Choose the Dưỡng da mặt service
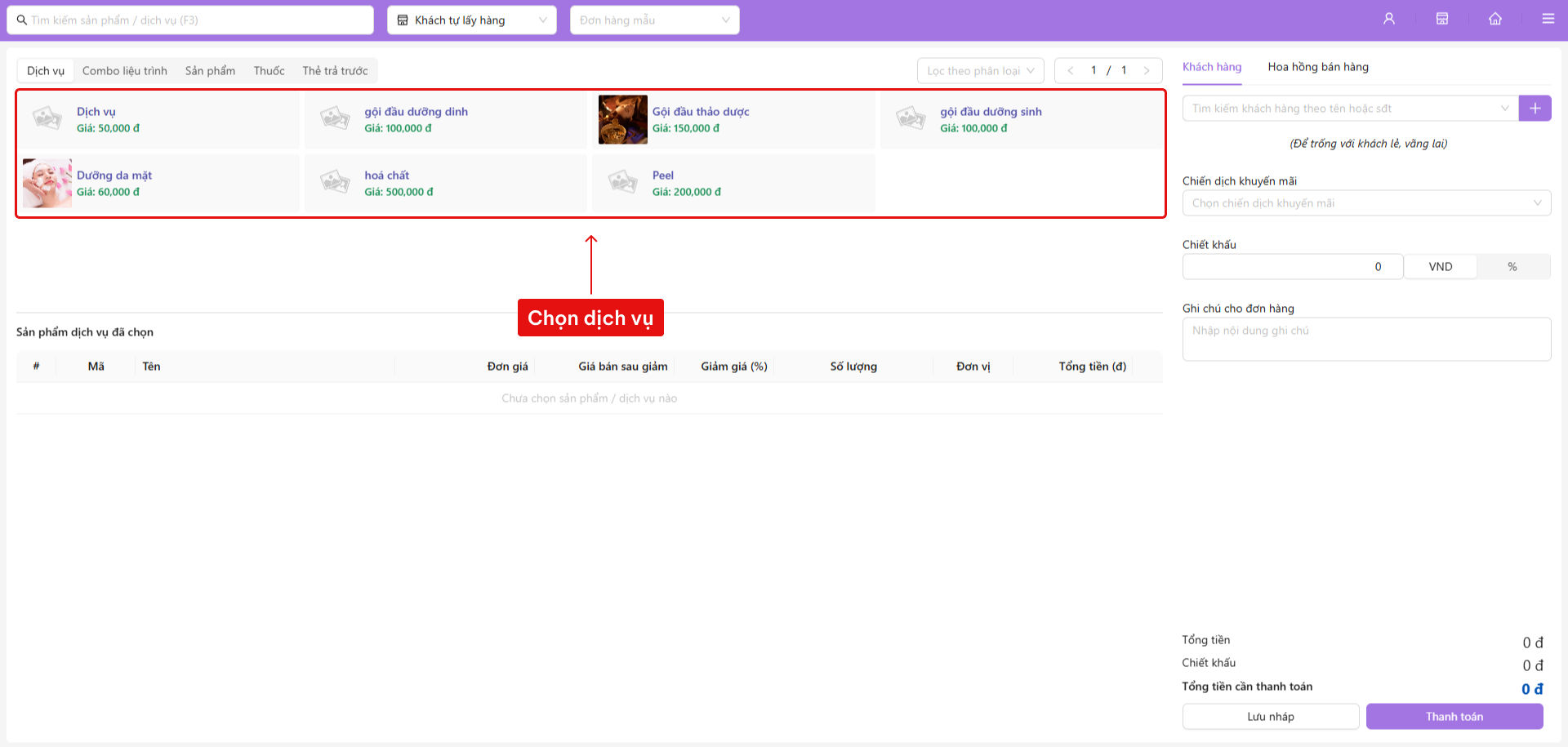The image size is (1568, 747). pos(158,183)
